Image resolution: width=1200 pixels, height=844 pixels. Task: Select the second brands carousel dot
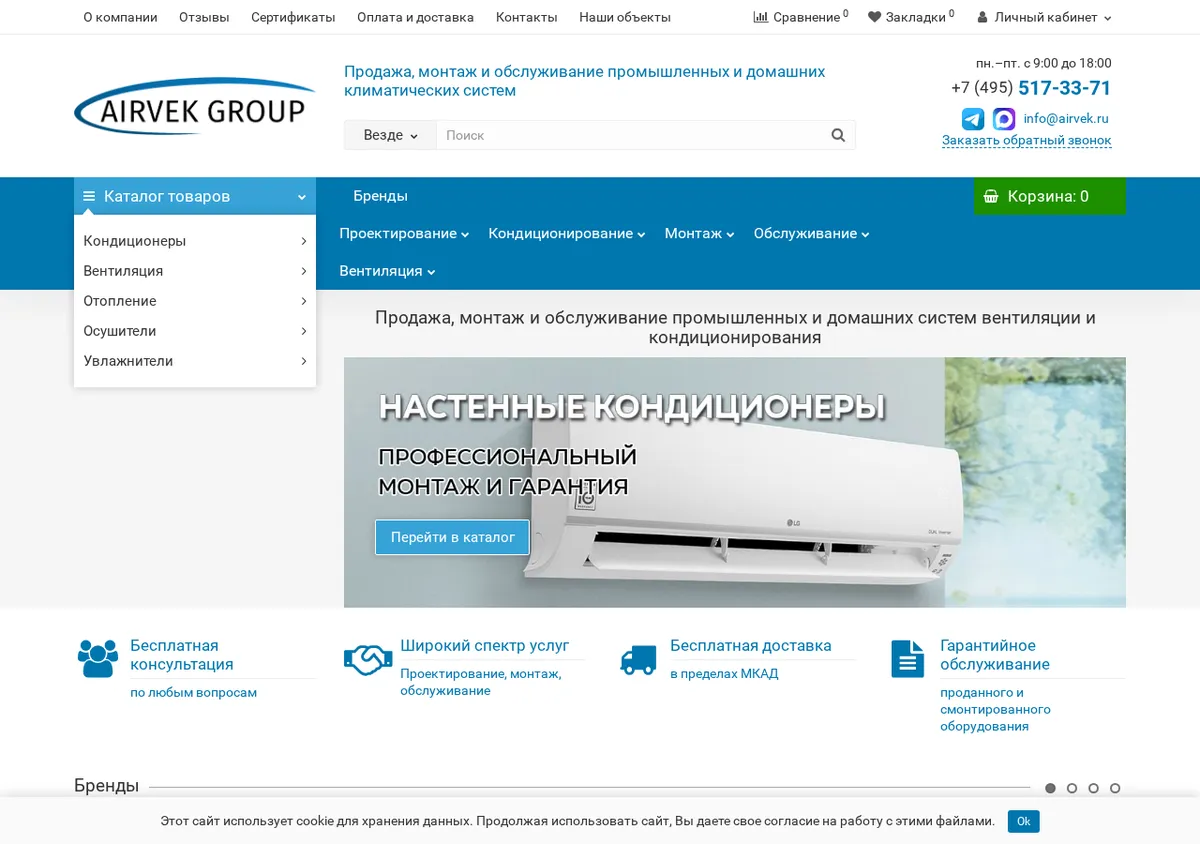[x=1072, y=788]
